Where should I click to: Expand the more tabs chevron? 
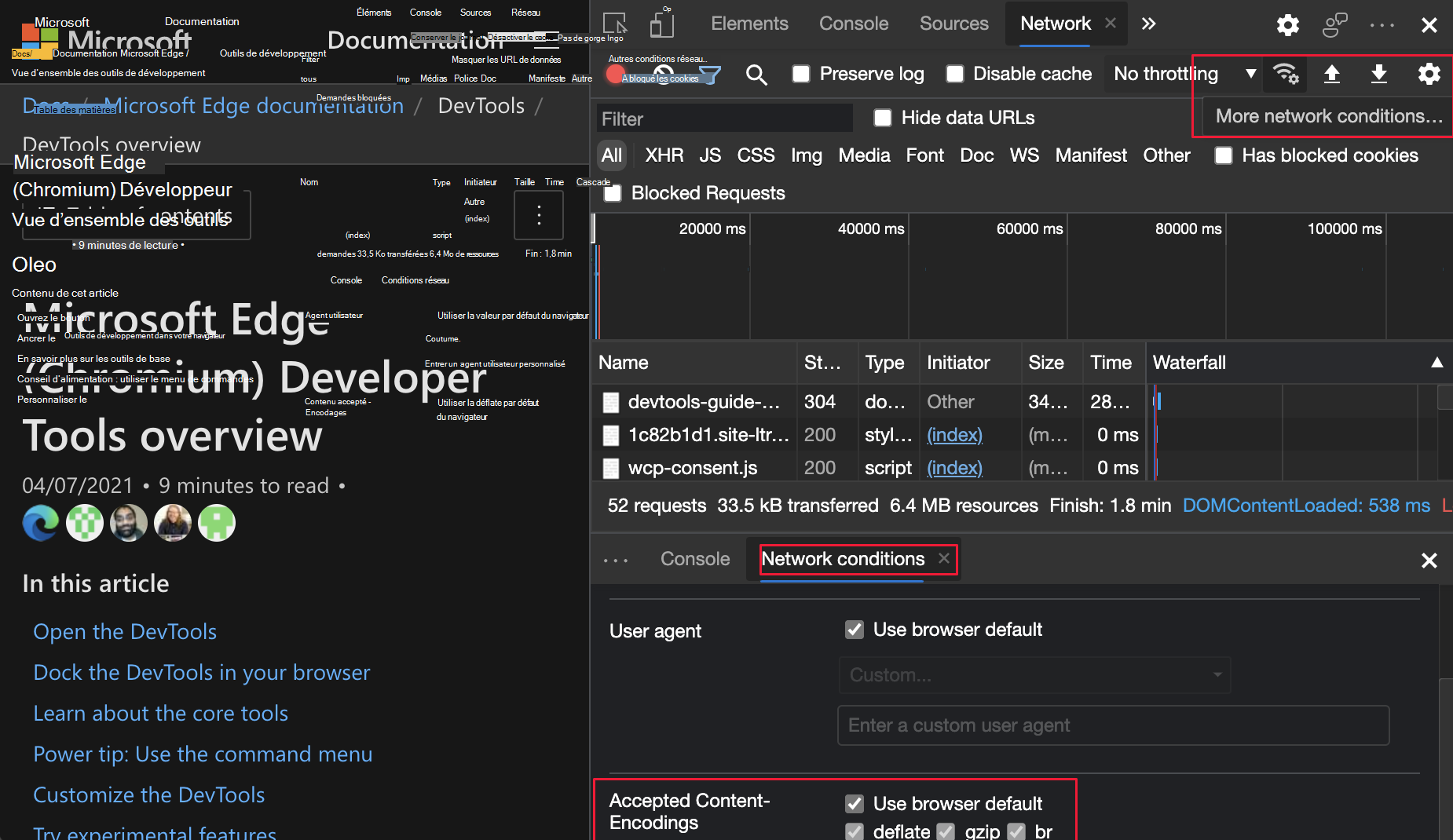pos(1148,24)
